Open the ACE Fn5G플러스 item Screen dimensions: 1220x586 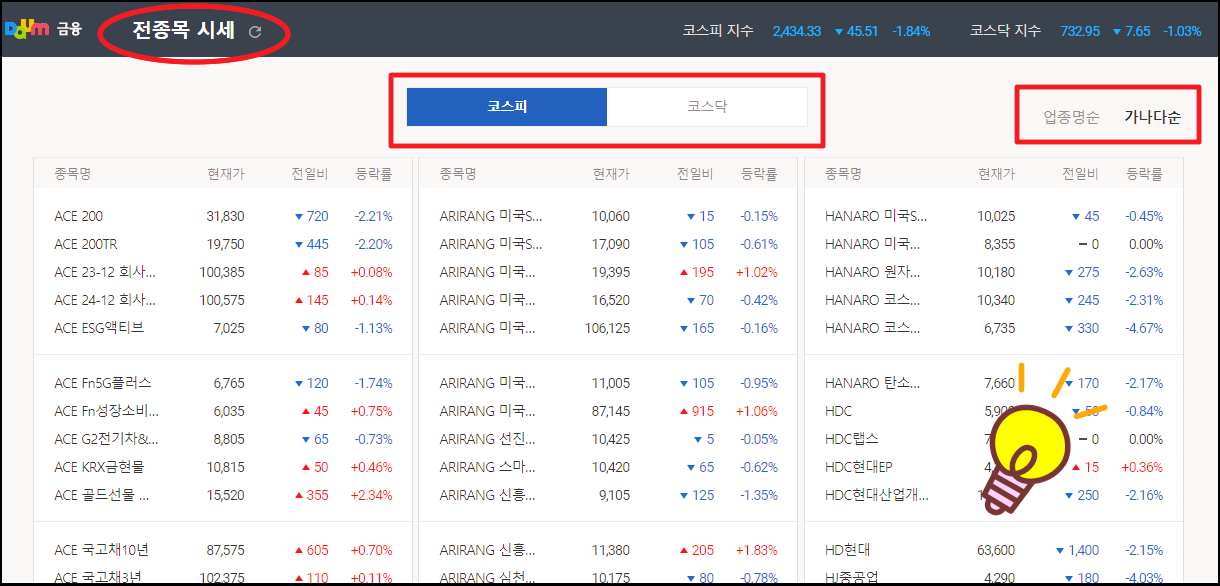click(x=101, y=383)
